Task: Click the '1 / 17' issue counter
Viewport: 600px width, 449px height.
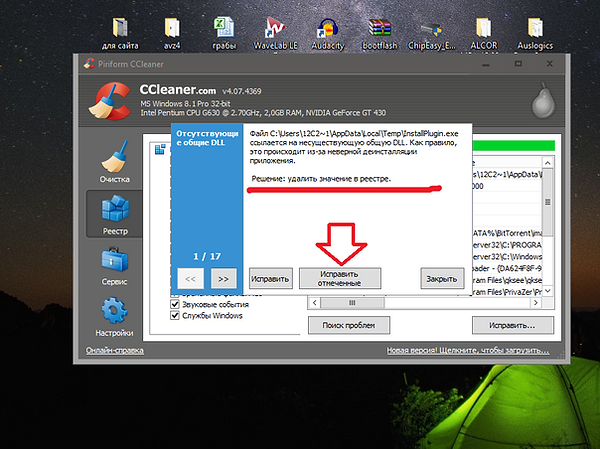Action: [x=207, y=256]
